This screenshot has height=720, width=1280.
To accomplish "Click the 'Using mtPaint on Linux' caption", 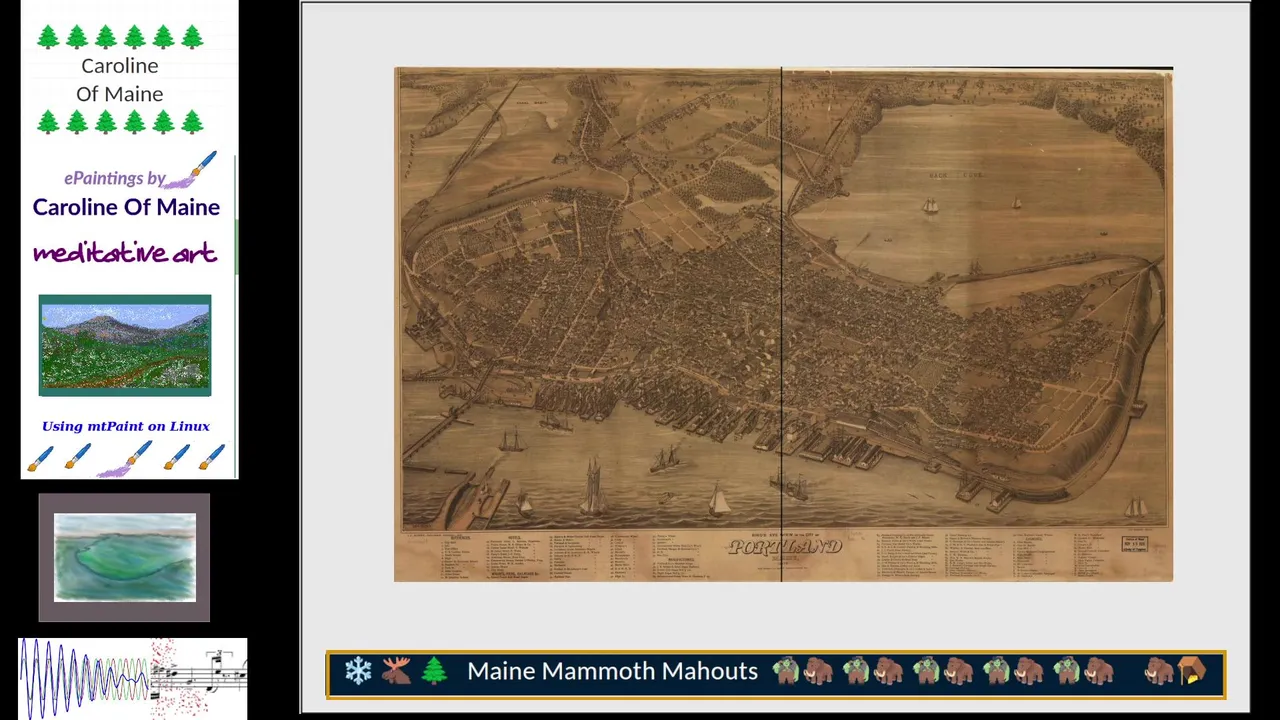I will [126, 426].
